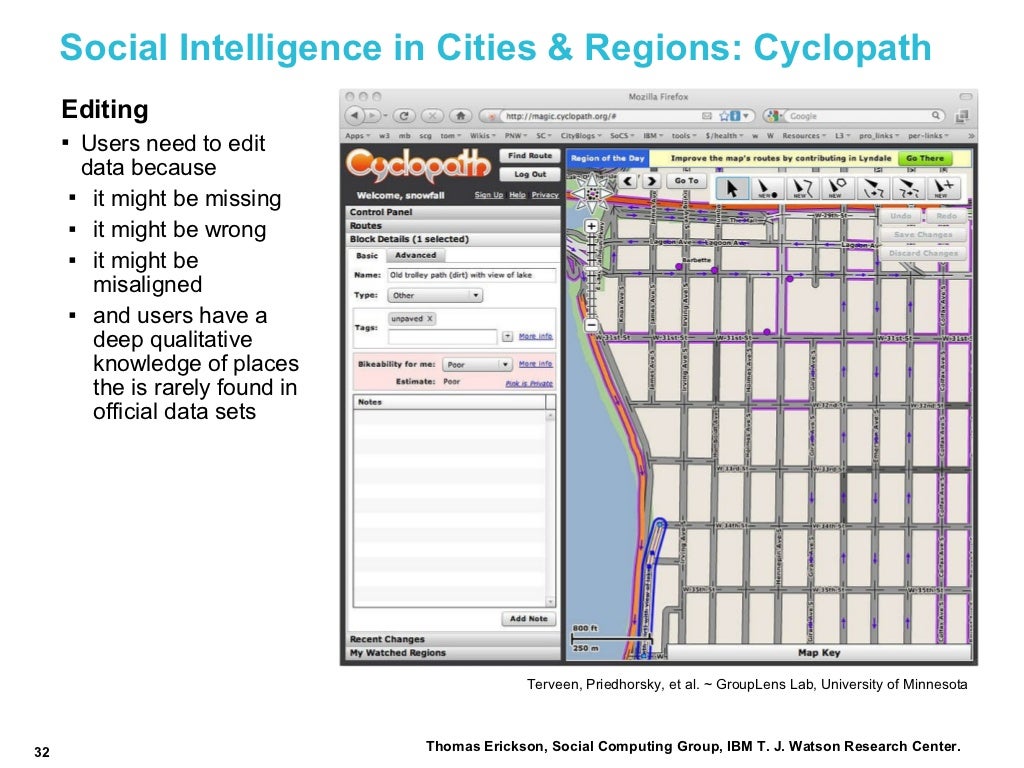
Task: Open the IBM bookmarks menu
Action: [x=653, y=136]
